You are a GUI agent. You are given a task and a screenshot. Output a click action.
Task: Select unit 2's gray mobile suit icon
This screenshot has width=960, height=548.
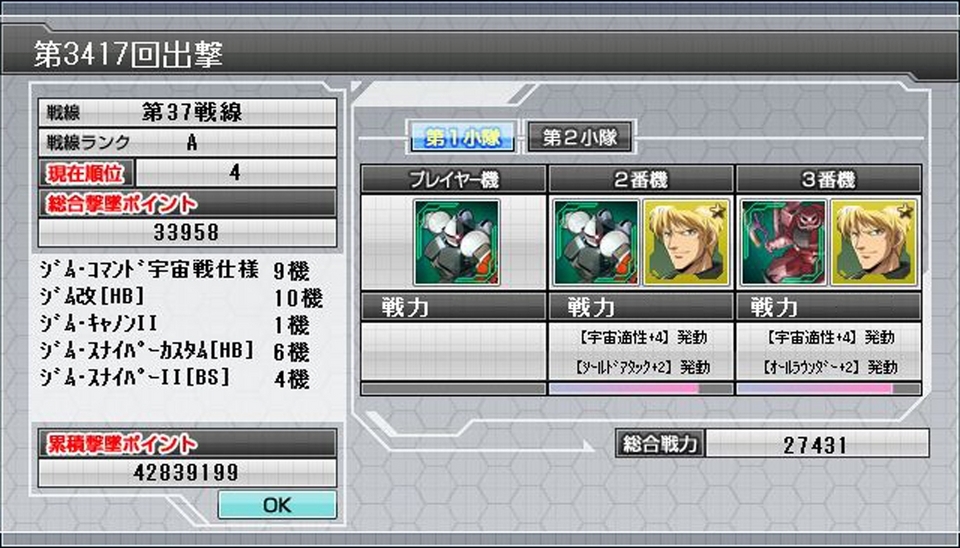click(x=596, y=242)
